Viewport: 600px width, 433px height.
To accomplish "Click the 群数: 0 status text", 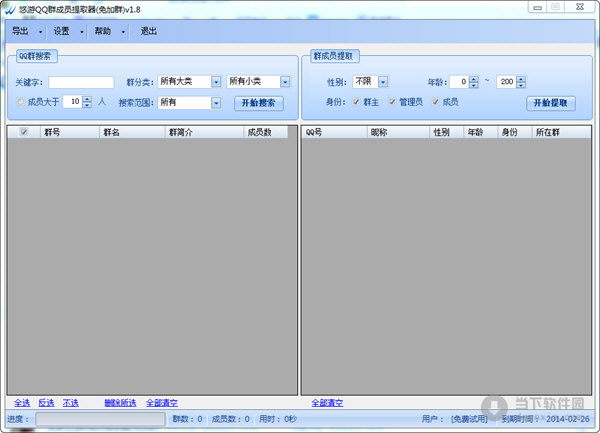I will (x=187, y=419).
